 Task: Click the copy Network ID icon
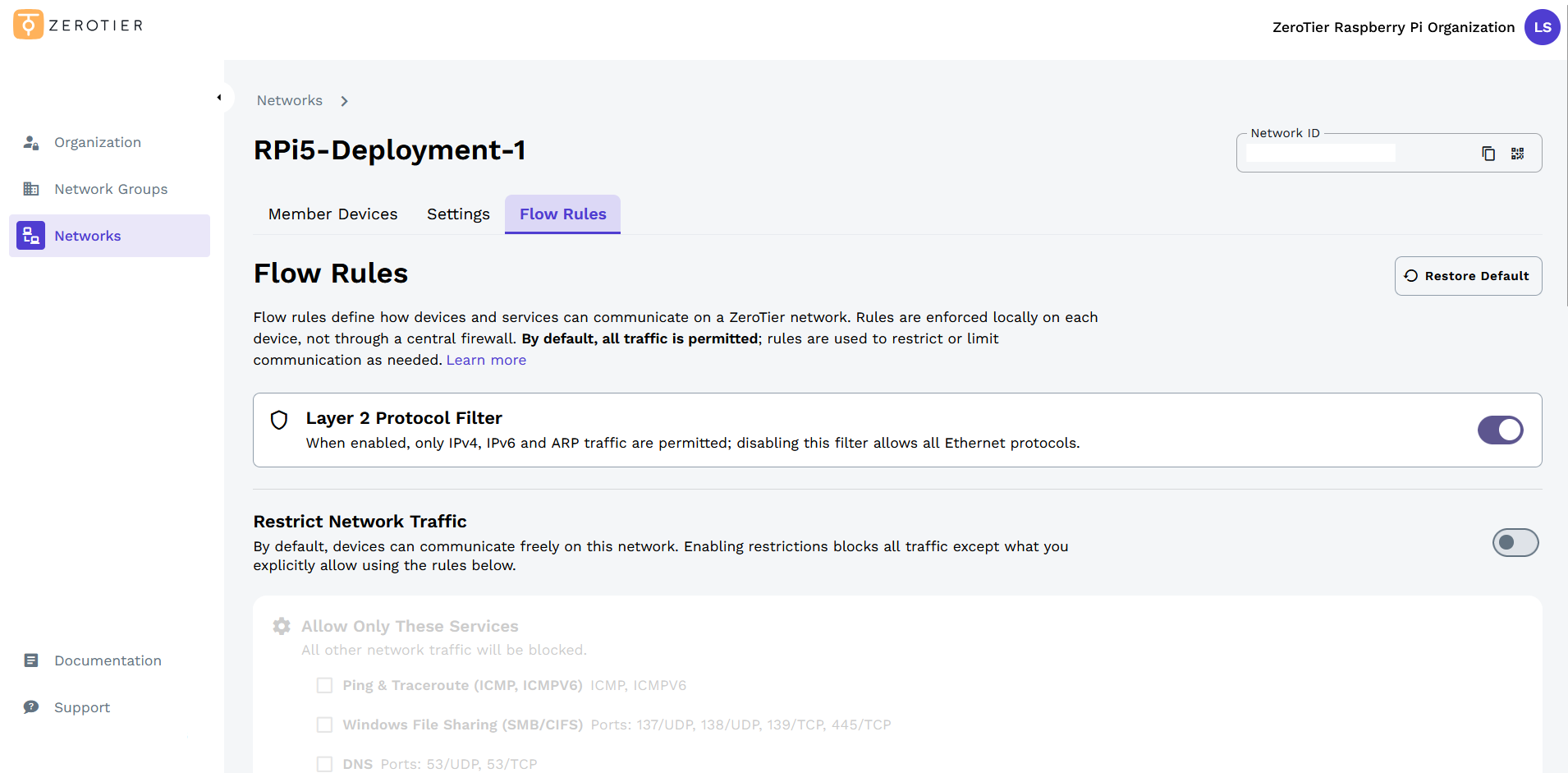click(x=1488, y=153)
